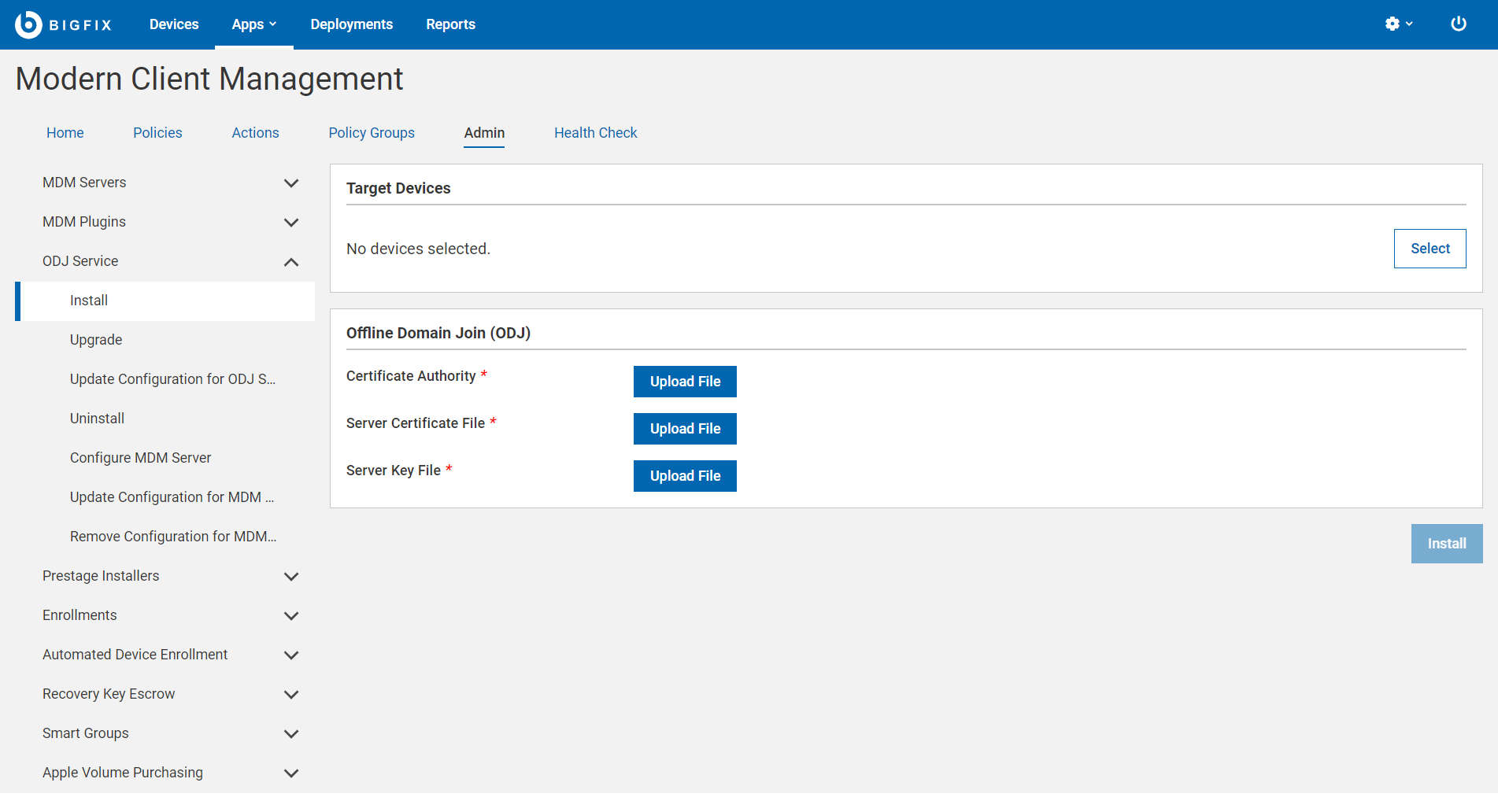Expand the MDM Plugins chevron
The image size is (1498, 812).
tap(290, 223)
